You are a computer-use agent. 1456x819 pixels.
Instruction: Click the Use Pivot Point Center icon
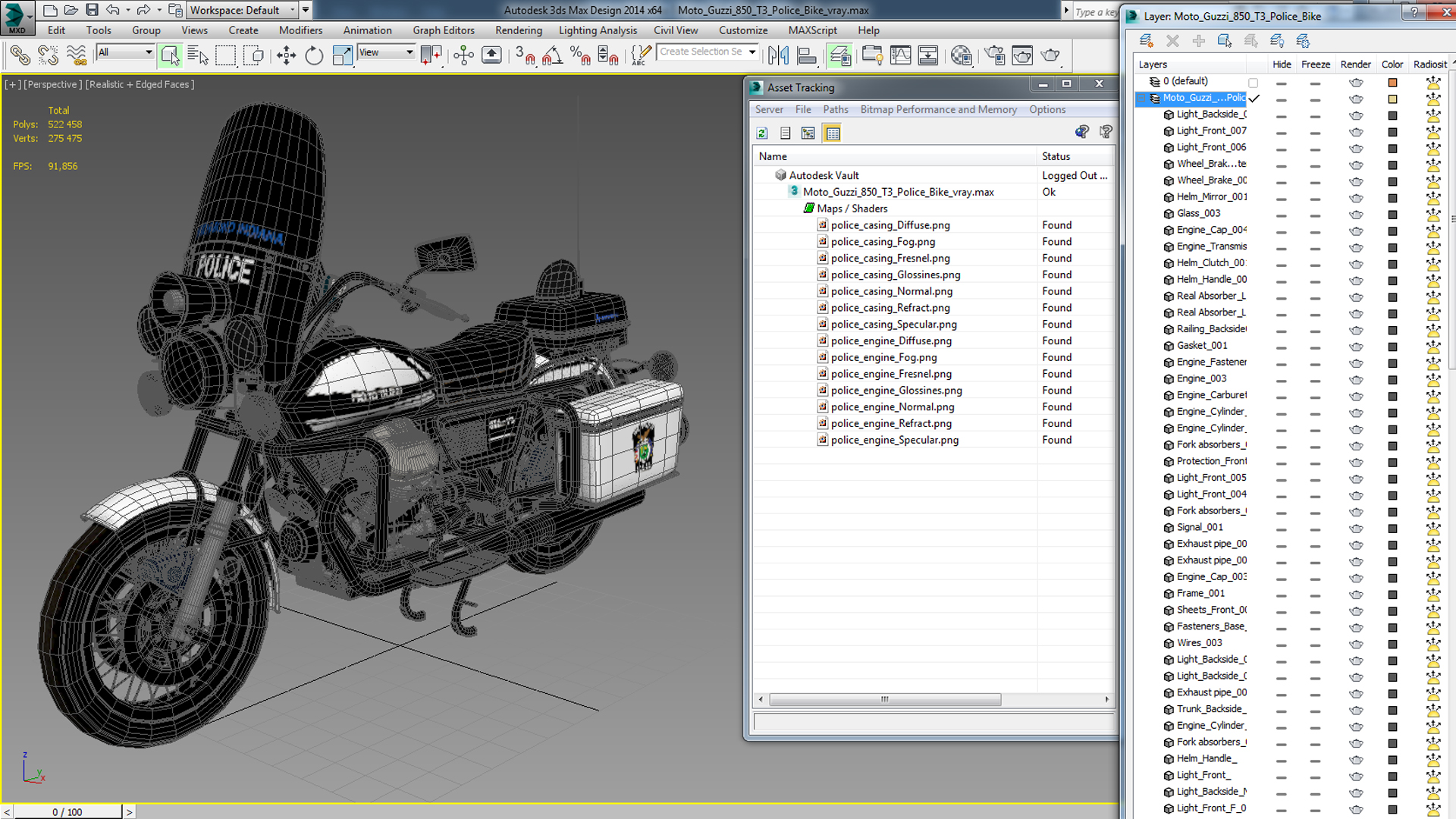(431, 55)
